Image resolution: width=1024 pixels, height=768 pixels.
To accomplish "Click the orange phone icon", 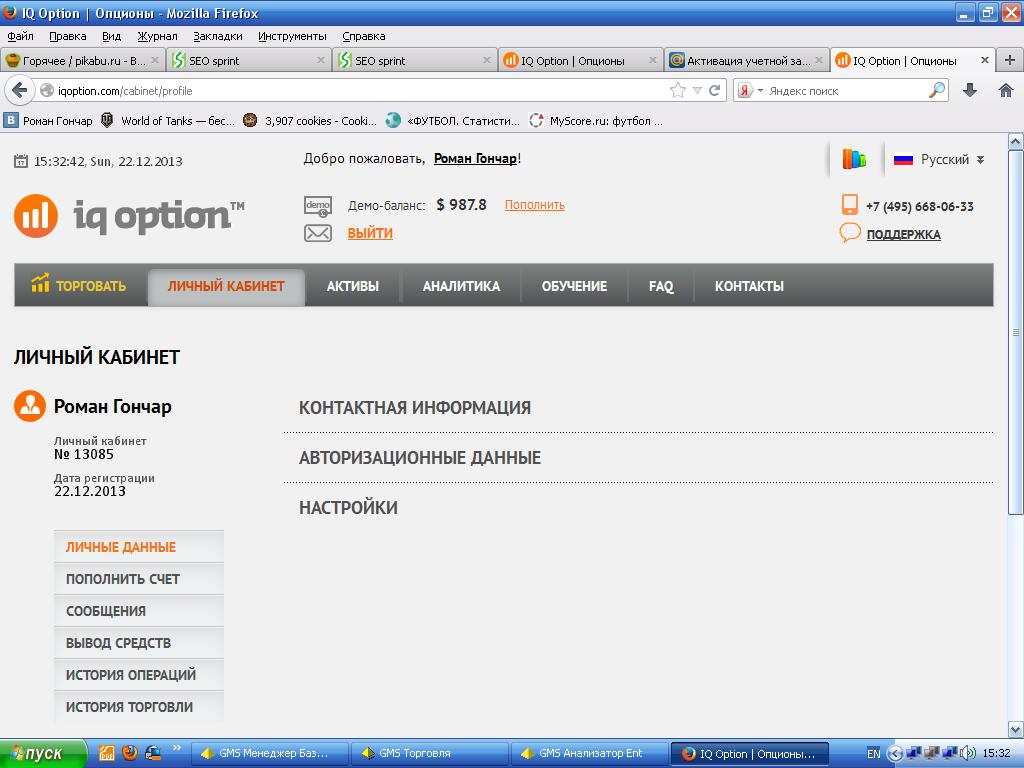I will (x=850, y=204).
